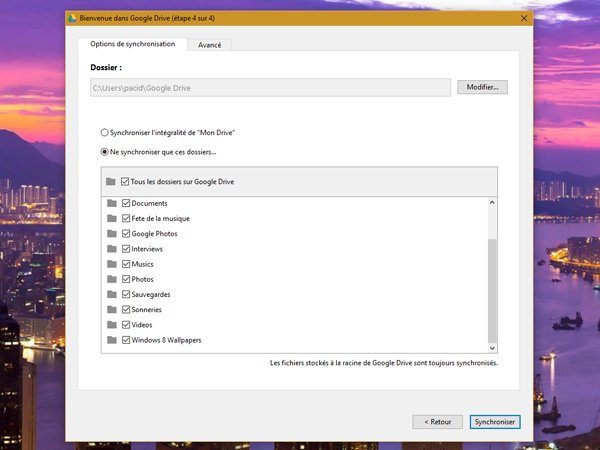Click the Interviews folder icon
Screen dimensions: 600x450
pos(112,249)
